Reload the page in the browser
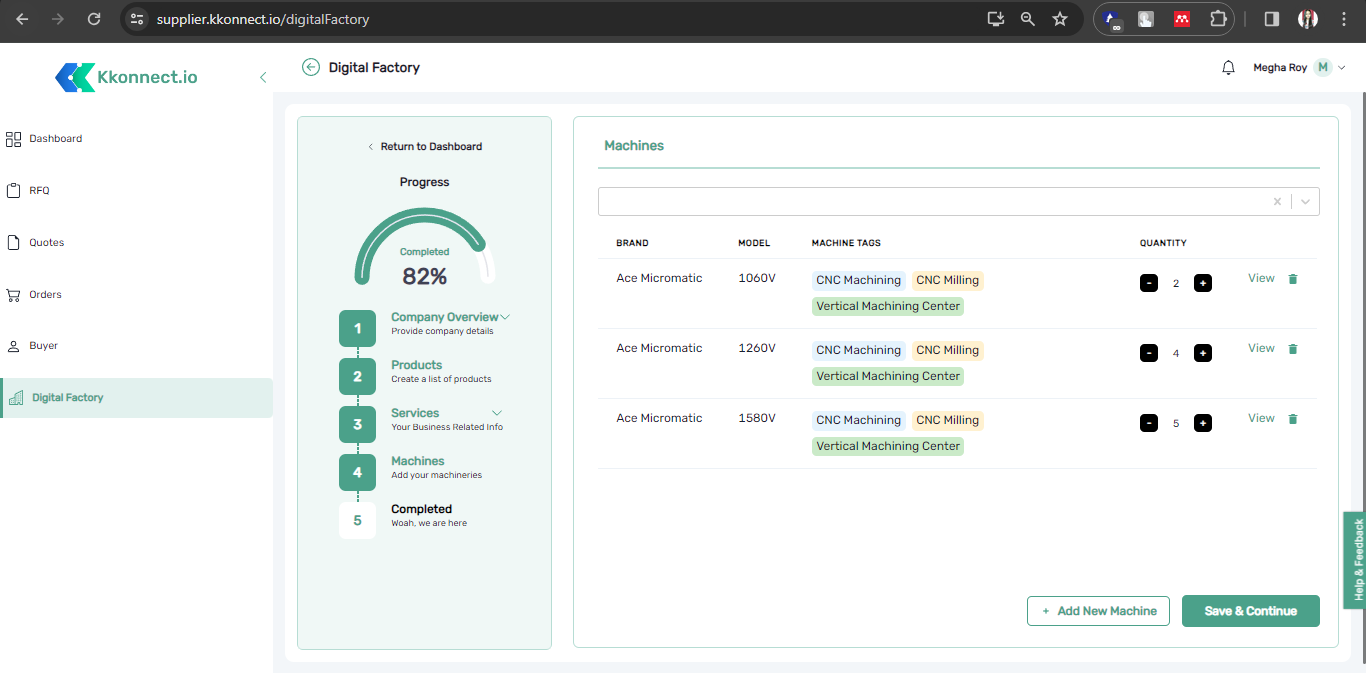 tap(94, 19)
